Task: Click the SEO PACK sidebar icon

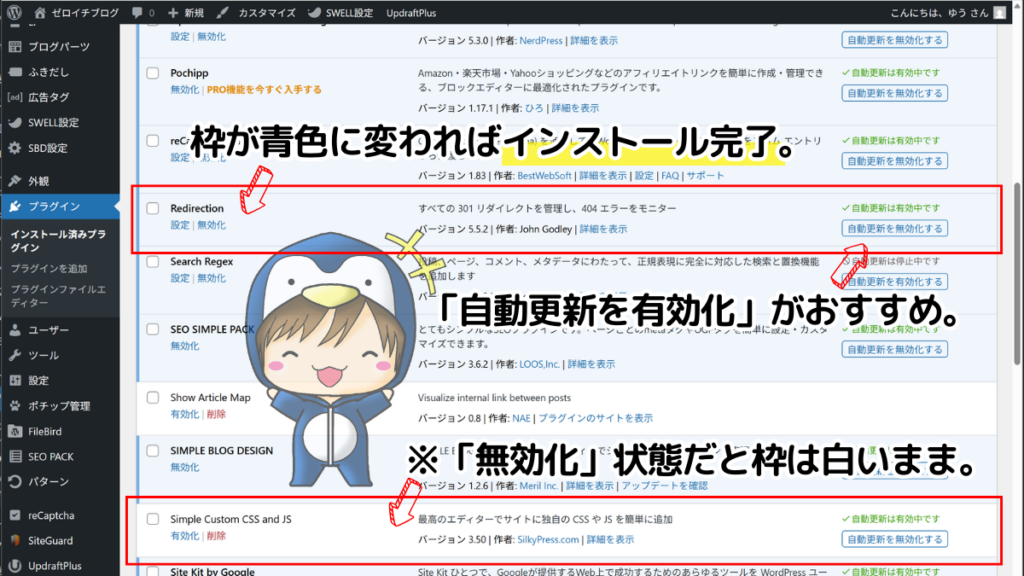Action: point(15,456)
